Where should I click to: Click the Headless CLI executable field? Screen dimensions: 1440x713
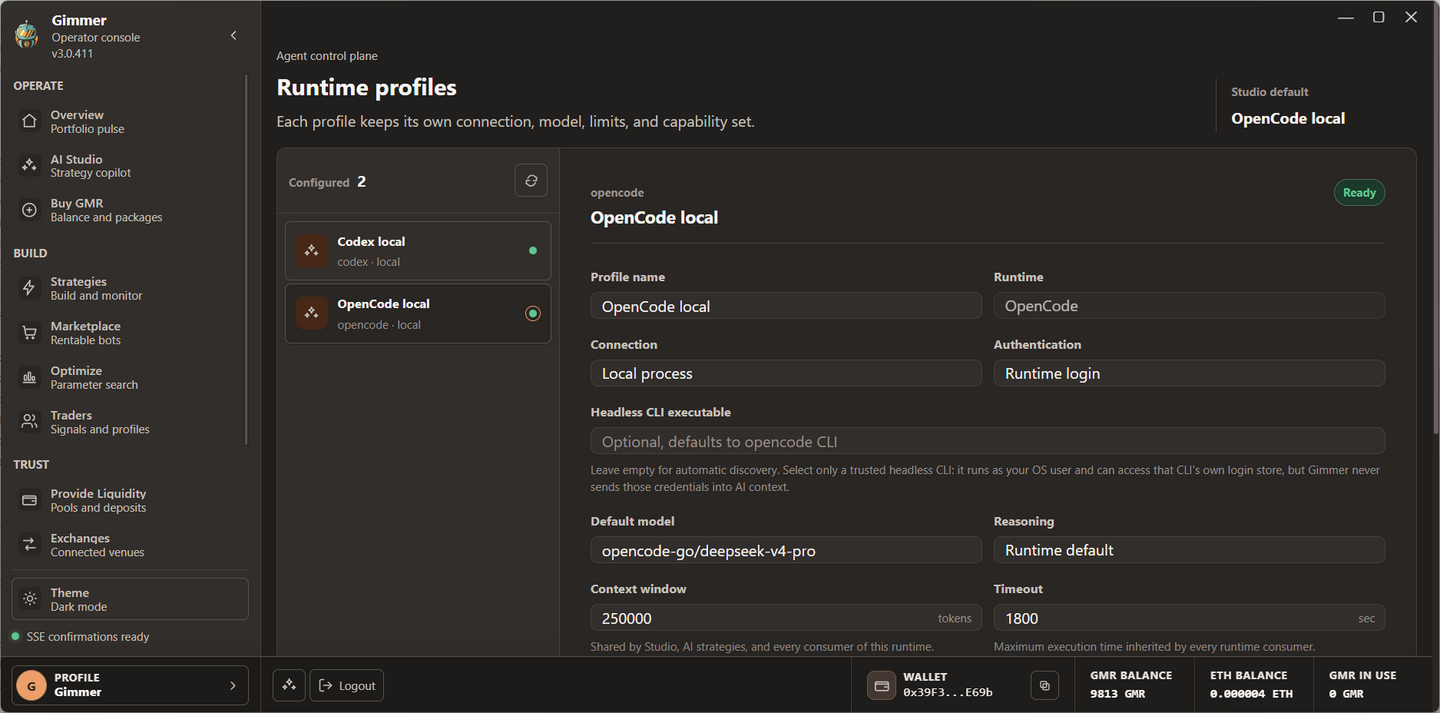tap(988, 441)
